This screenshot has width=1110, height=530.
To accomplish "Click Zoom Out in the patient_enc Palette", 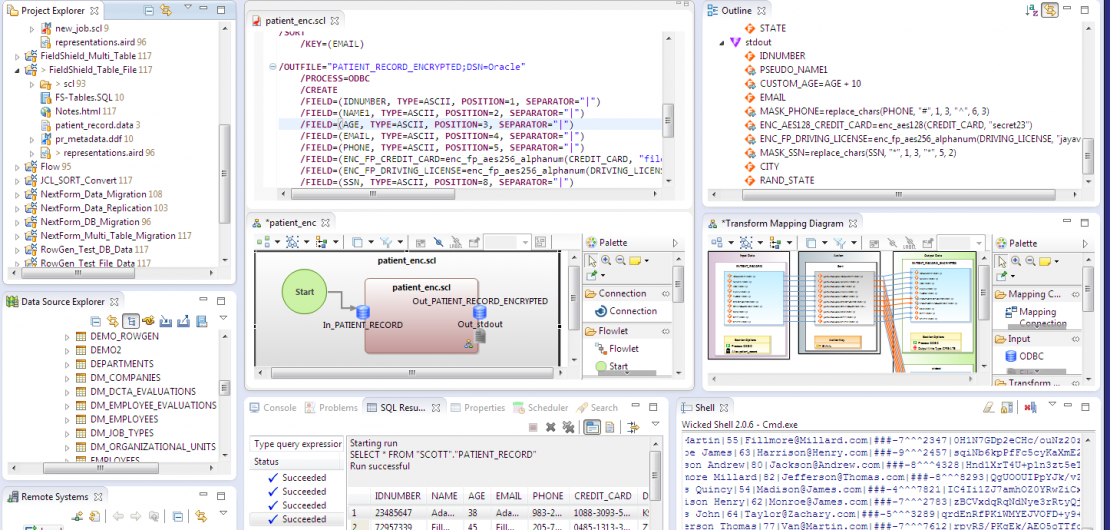I will pyautogui.click(x=621, y=261).
